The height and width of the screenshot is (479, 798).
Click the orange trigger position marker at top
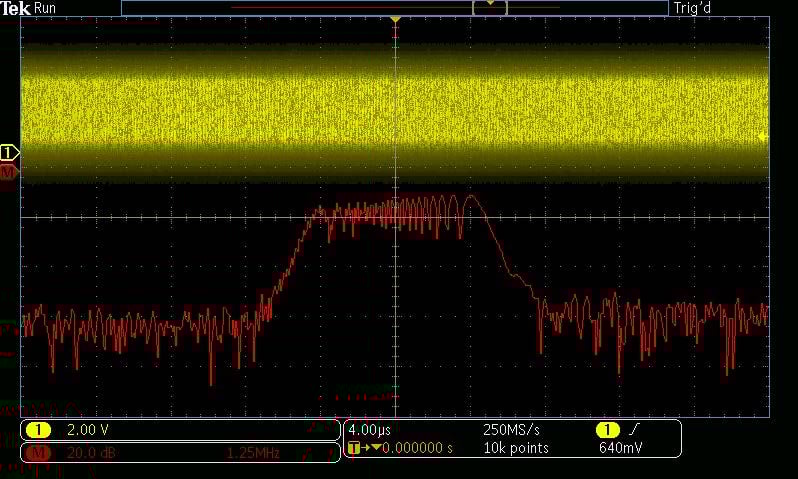395,19
